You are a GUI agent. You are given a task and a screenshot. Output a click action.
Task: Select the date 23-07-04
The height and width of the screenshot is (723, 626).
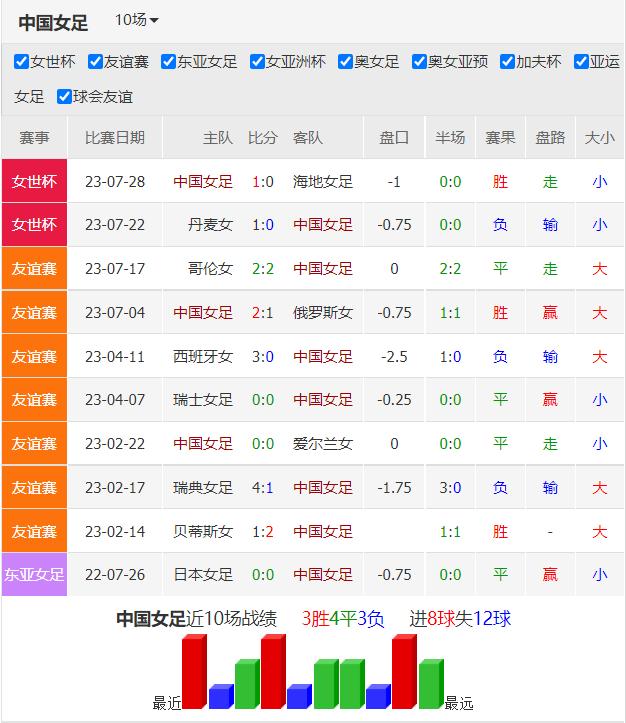coord(115,313)
